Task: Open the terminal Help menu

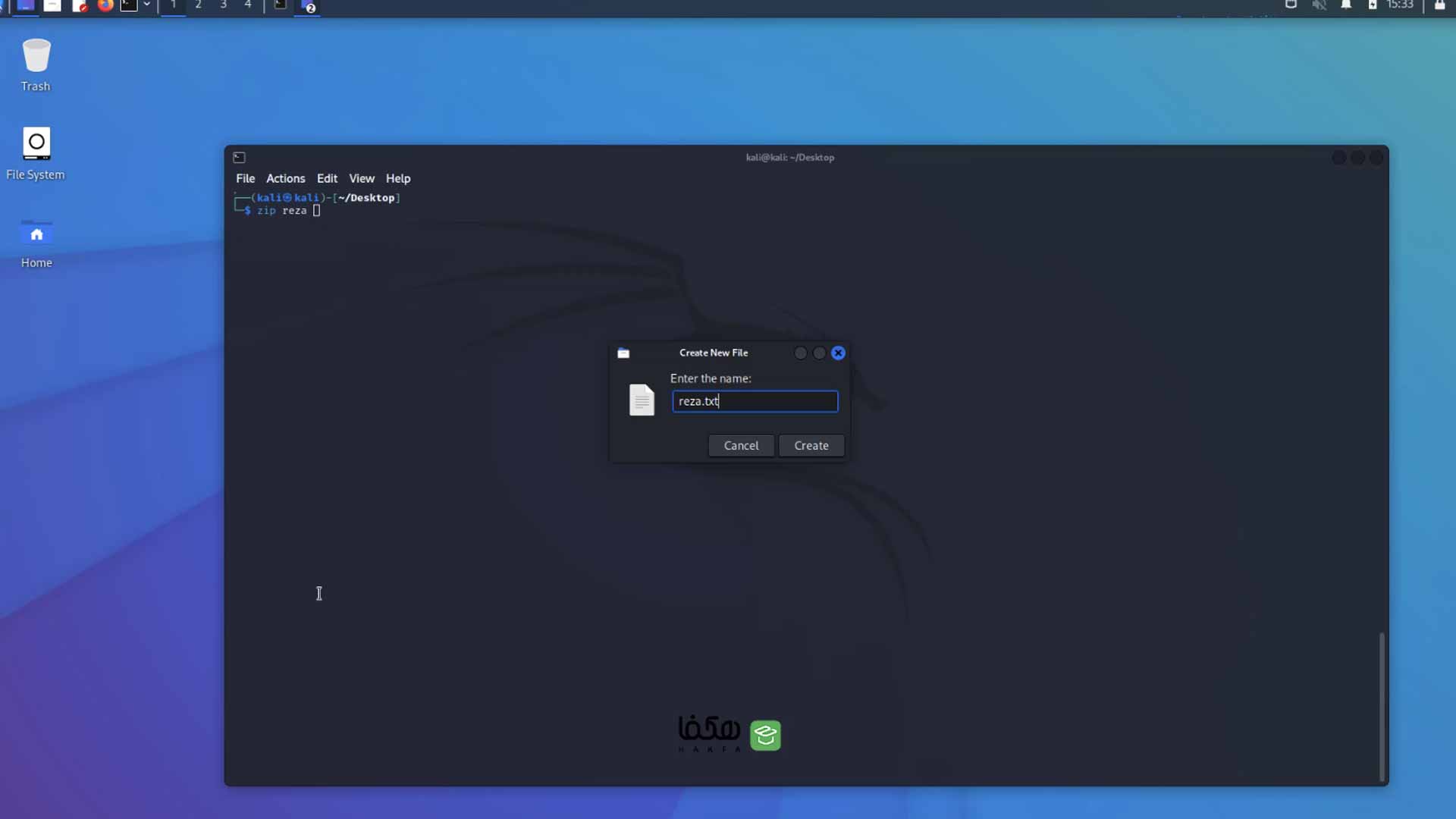Action: tap(397, 178)
